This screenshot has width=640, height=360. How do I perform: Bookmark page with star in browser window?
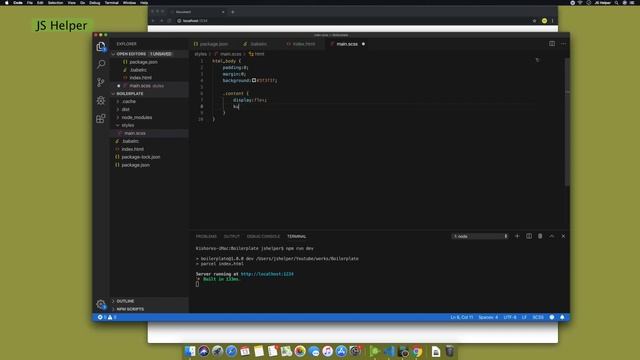(x=534, y=20)
